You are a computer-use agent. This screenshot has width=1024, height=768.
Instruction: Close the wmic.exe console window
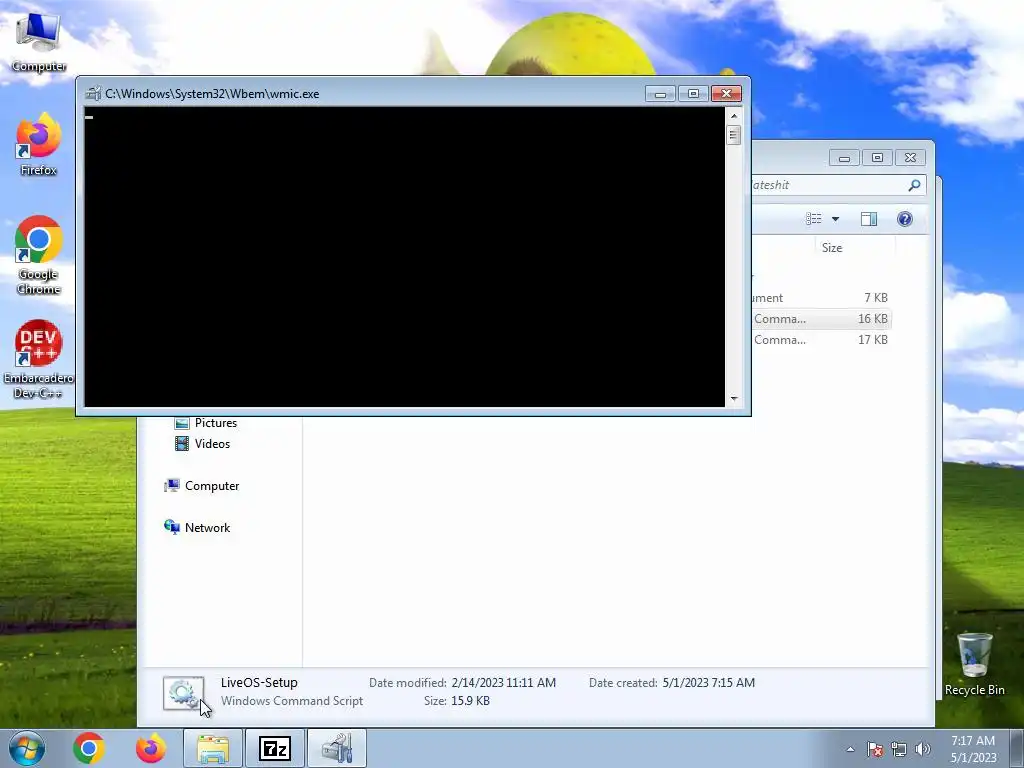tap(726, 94)
